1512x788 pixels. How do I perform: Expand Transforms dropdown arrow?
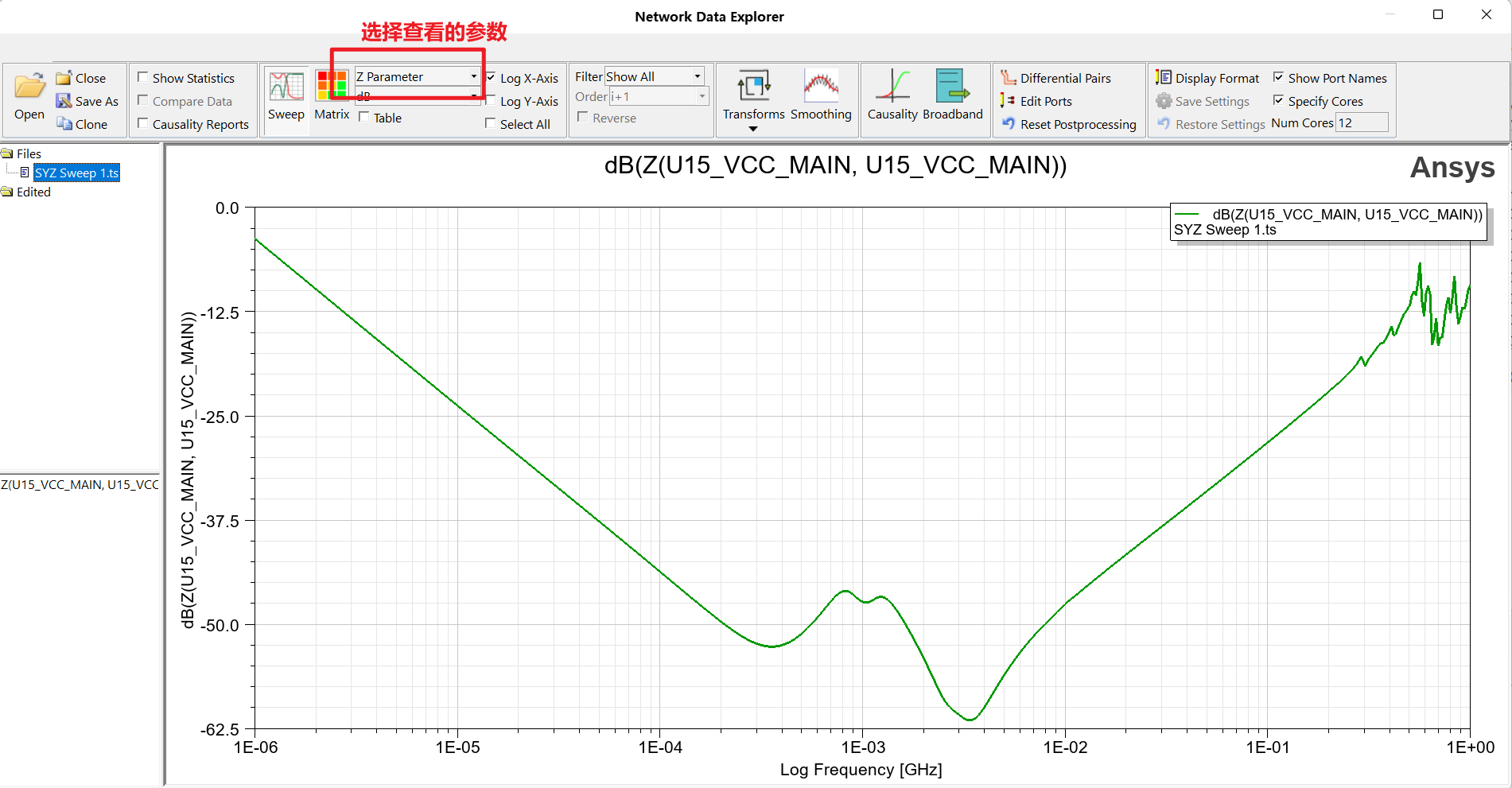[753, 129]
